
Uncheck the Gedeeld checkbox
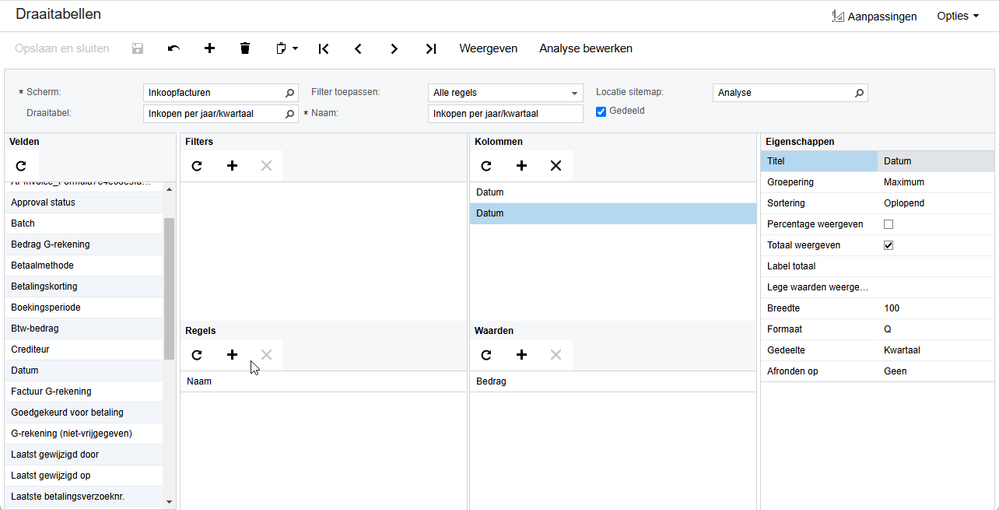tap(601, 111)
